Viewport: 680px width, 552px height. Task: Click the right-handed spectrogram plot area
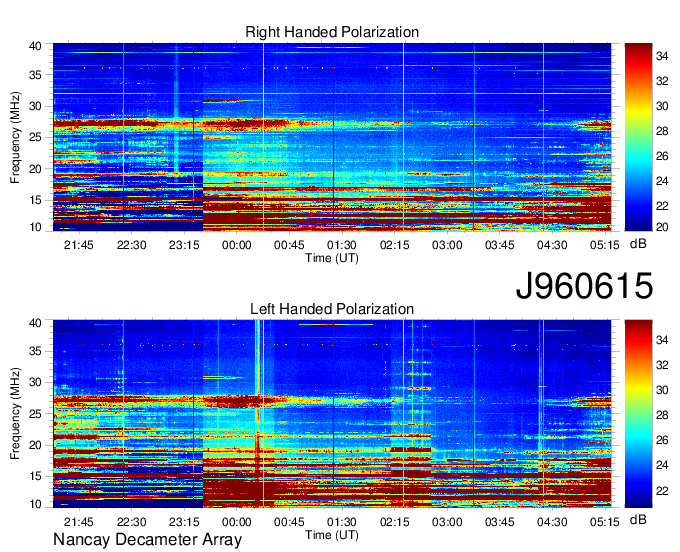332,137
